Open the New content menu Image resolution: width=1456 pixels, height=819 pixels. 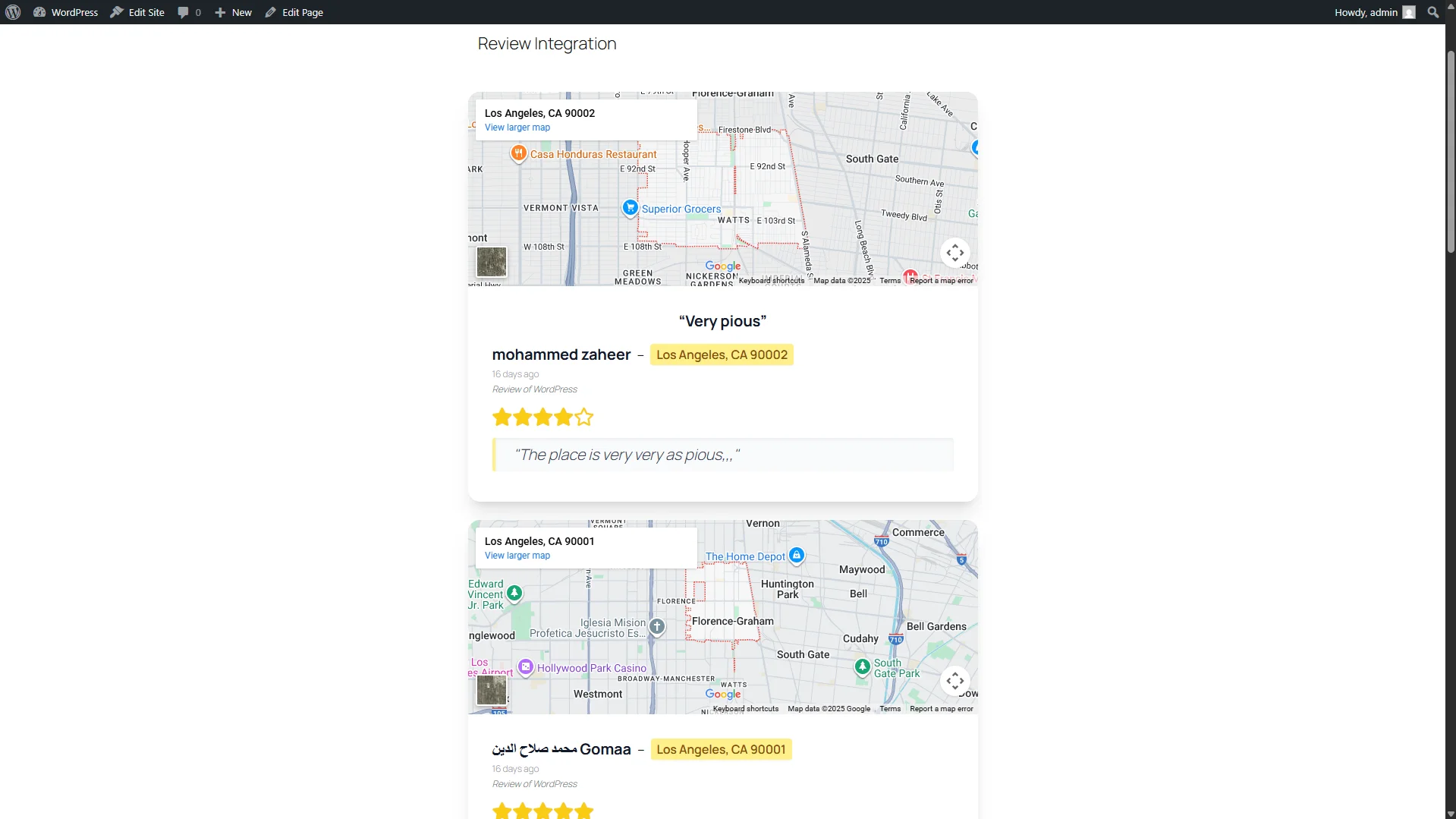[233, 12]
